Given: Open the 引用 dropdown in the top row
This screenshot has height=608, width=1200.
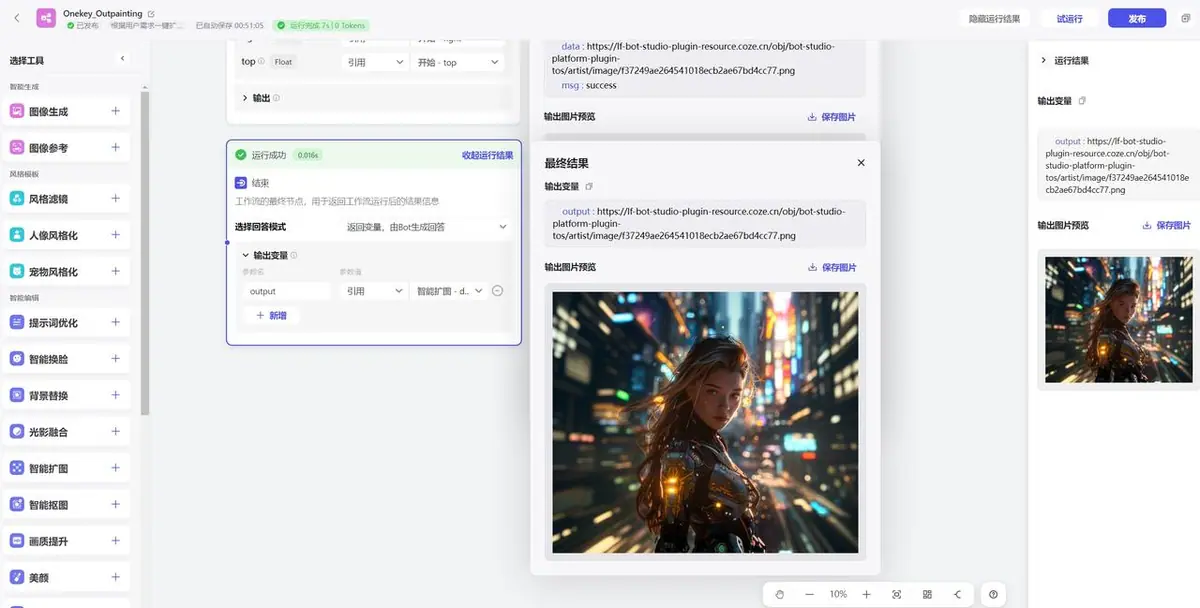Looking at the screenshot, I should (x=373, y=62).
